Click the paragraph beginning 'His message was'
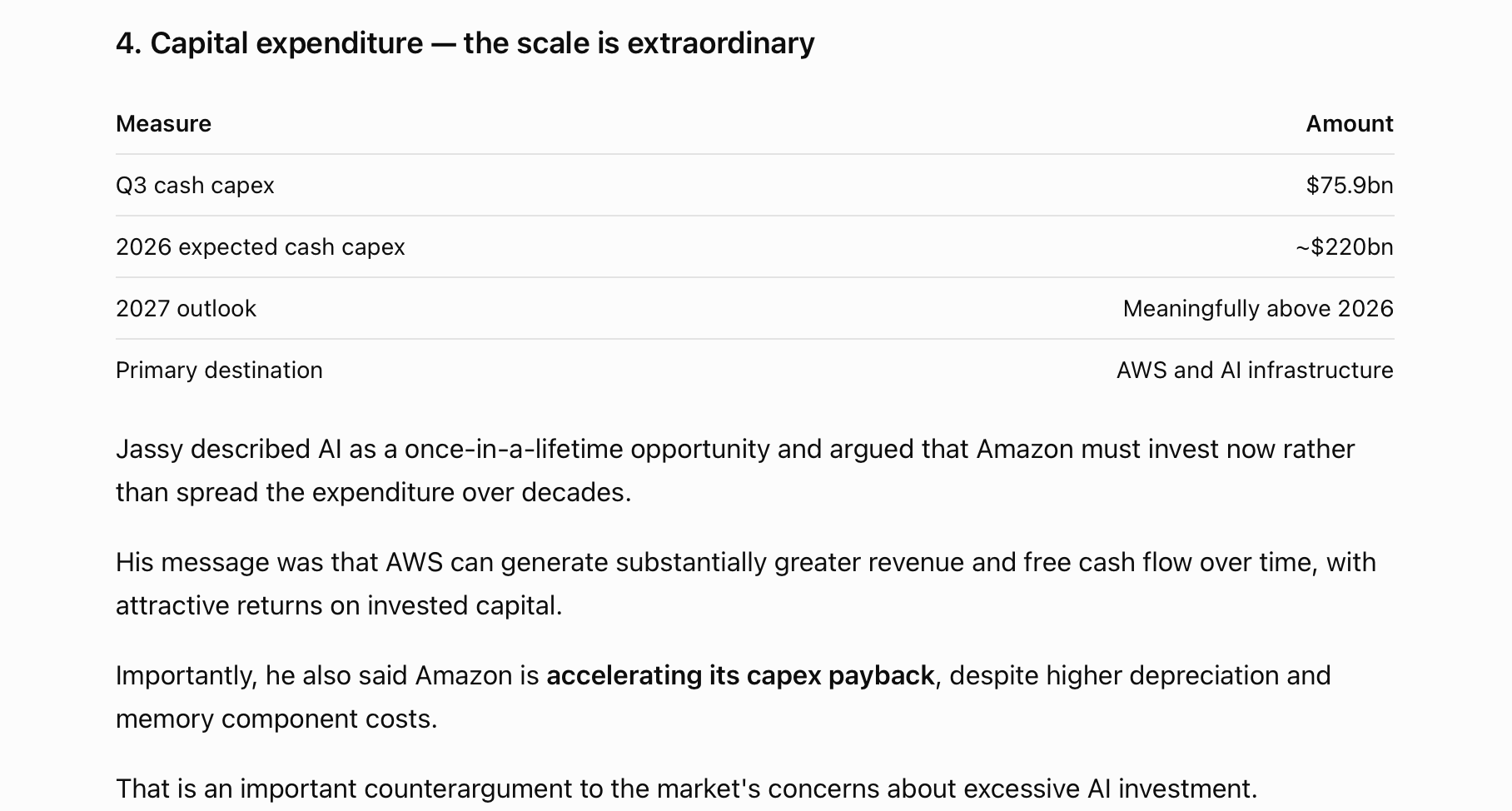Image resolution: width=1512 pixels, height=811 pixels. [x=746, y=584]
